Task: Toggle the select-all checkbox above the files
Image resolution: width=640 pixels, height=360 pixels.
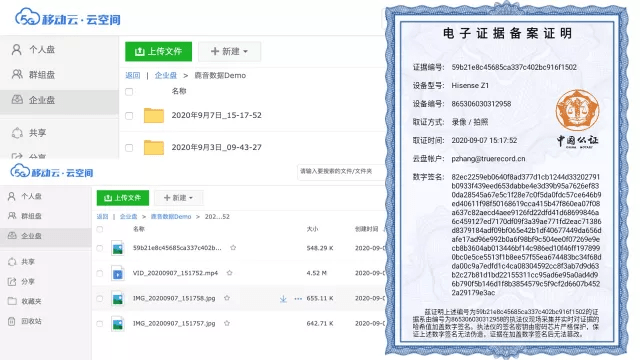Action: click(x=100, y=229)
